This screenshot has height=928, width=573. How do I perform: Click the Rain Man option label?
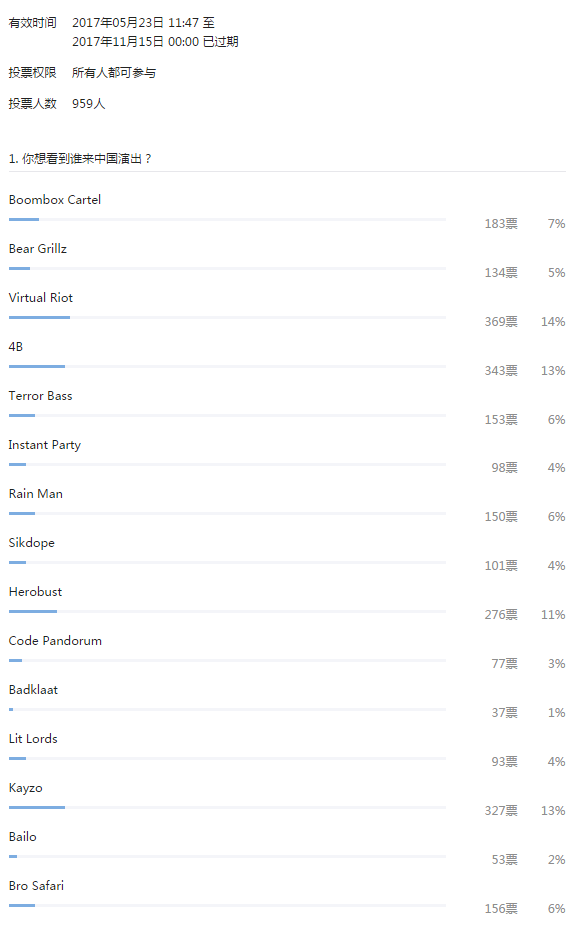36,494
